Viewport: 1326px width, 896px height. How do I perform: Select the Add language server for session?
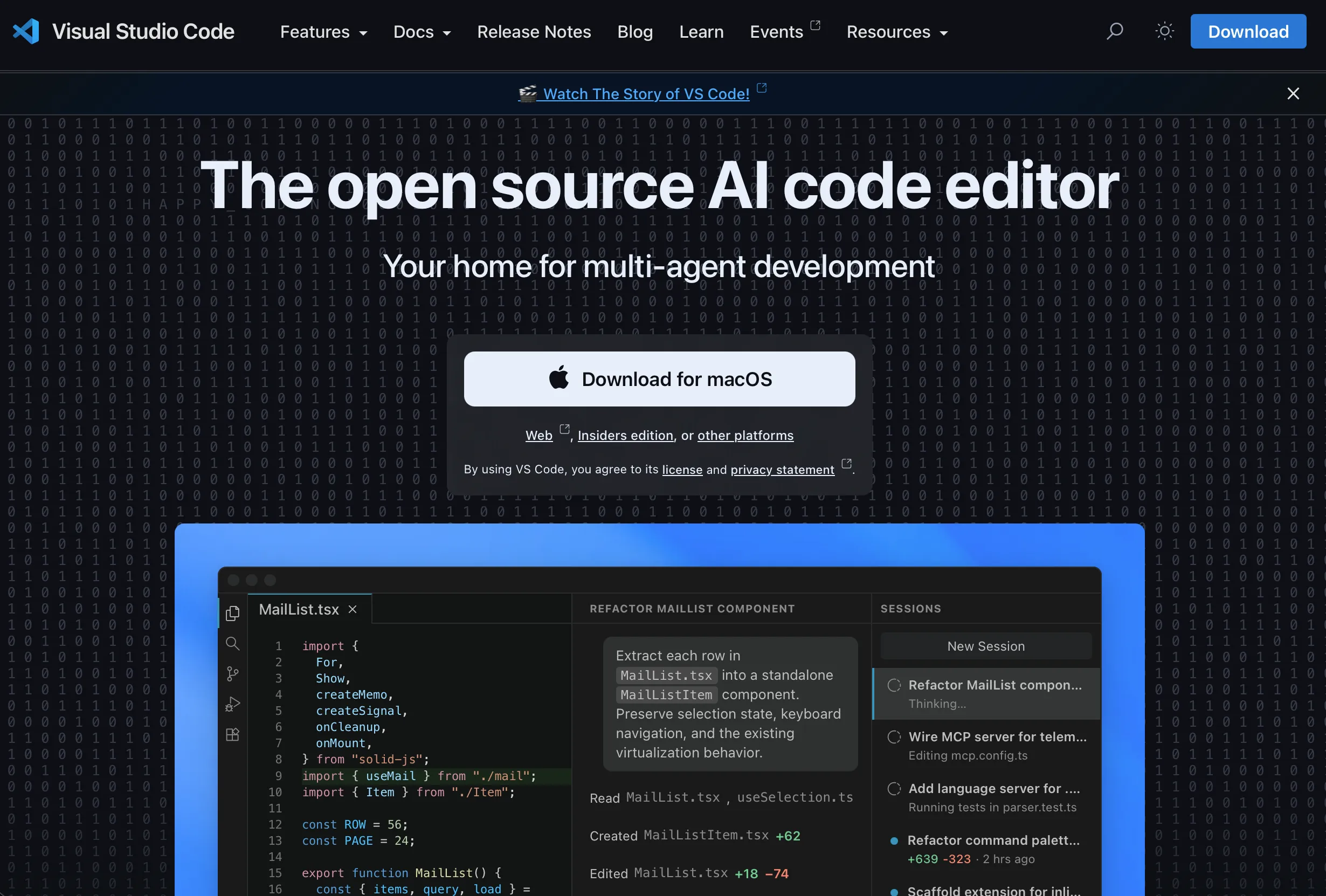click(x=986, y=797)
